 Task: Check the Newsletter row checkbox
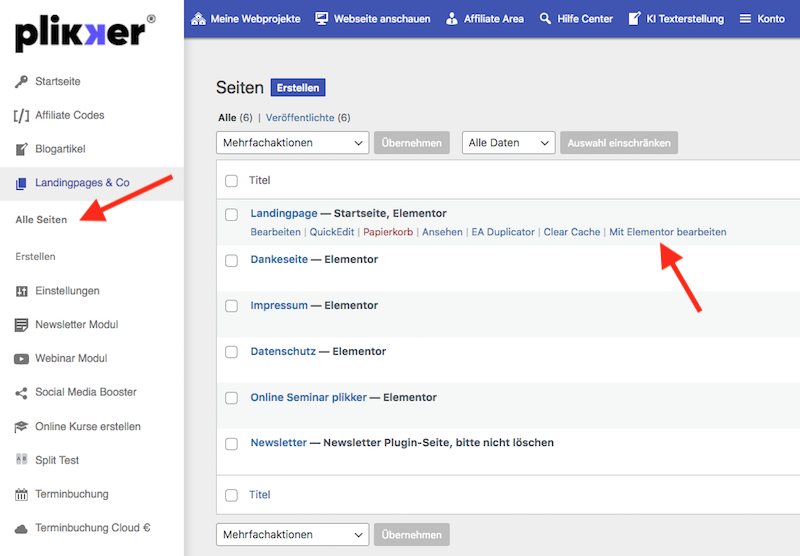point(232,444)
